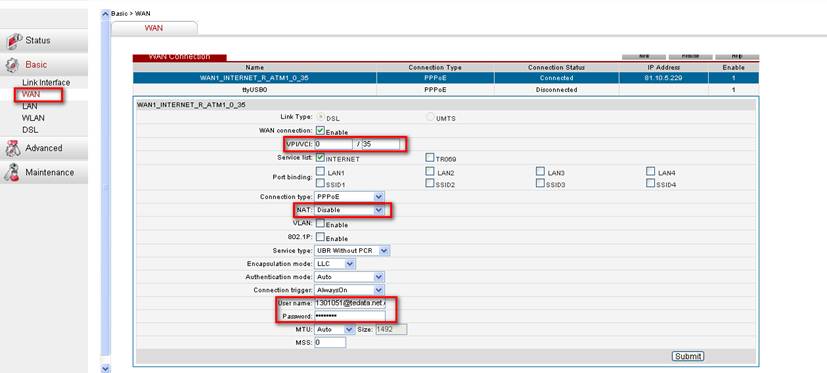Click the Status menu icon
Screen dimensions: 827x373
[x=15, y=41]
